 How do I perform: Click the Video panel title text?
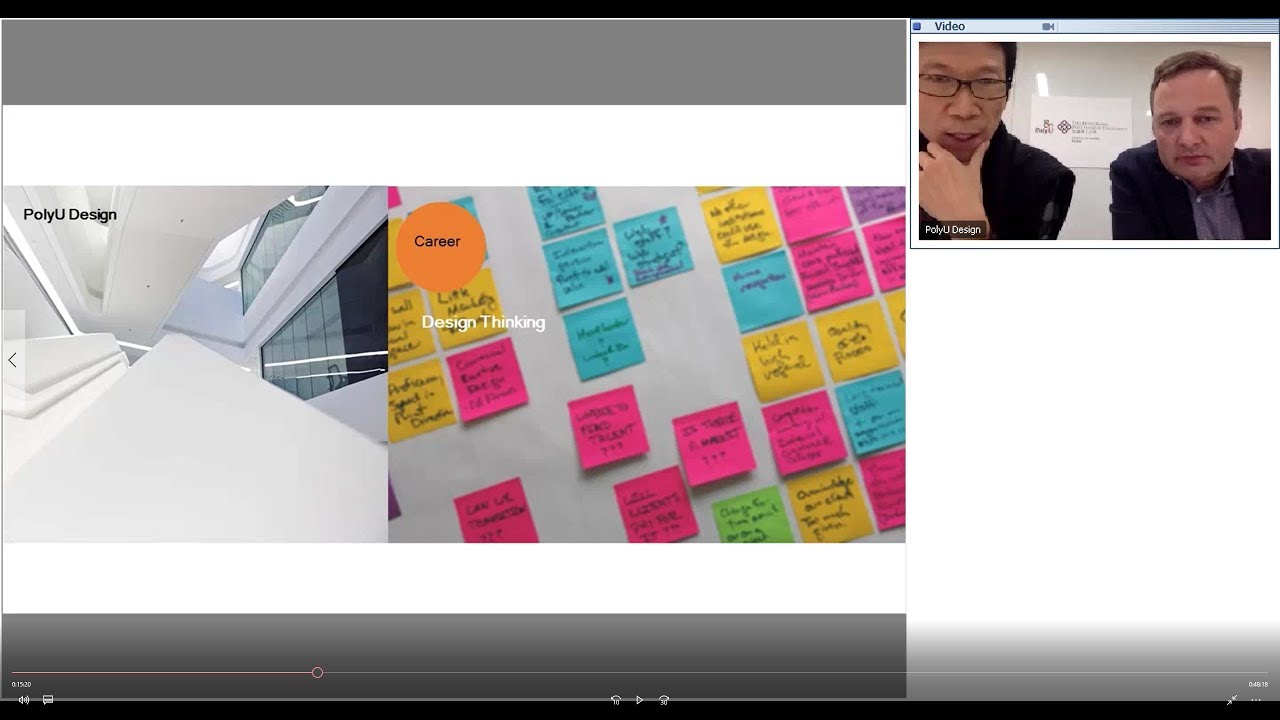coord(949,27)
